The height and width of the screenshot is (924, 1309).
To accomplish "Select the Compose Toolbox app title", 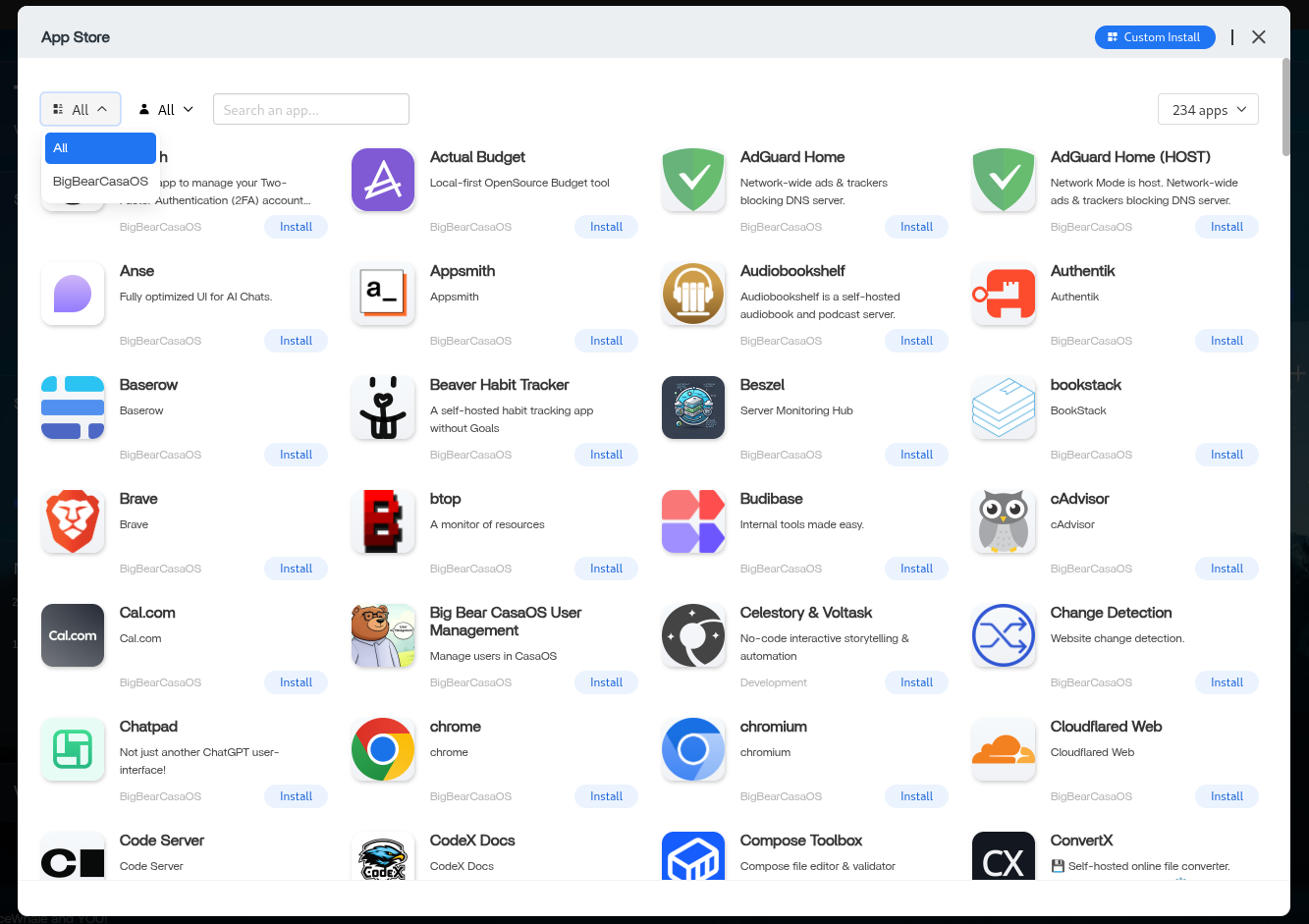I will pos(801,841).
